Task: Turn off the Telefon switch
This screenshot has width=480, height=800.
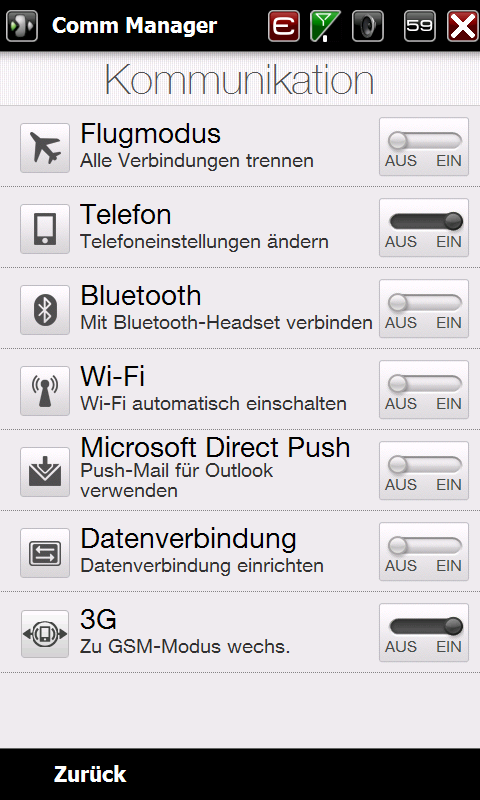Action: pos(424,228)
